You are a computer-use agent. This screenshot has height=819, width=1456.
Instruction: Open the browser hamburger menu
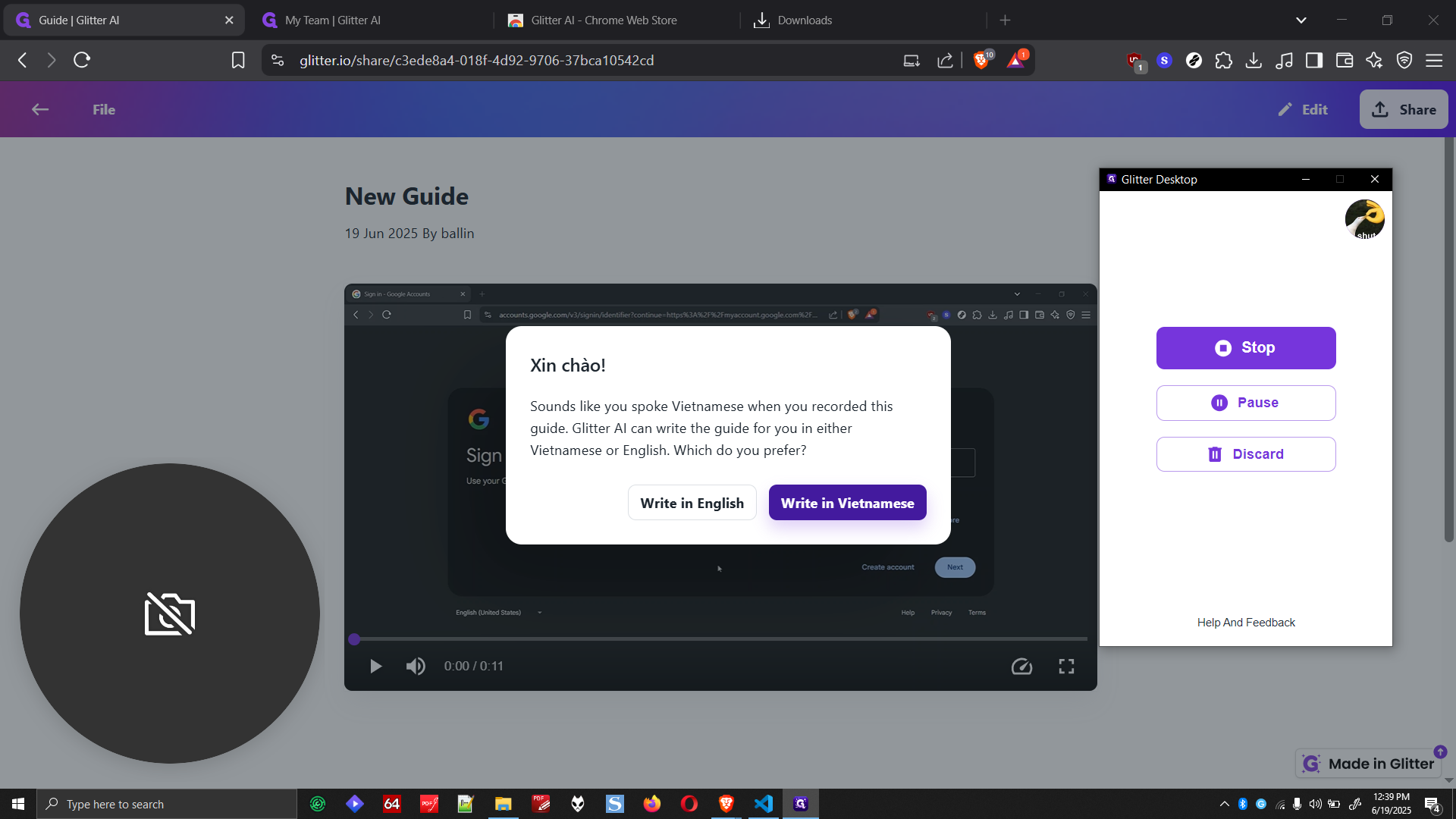tap(1434, 60)
